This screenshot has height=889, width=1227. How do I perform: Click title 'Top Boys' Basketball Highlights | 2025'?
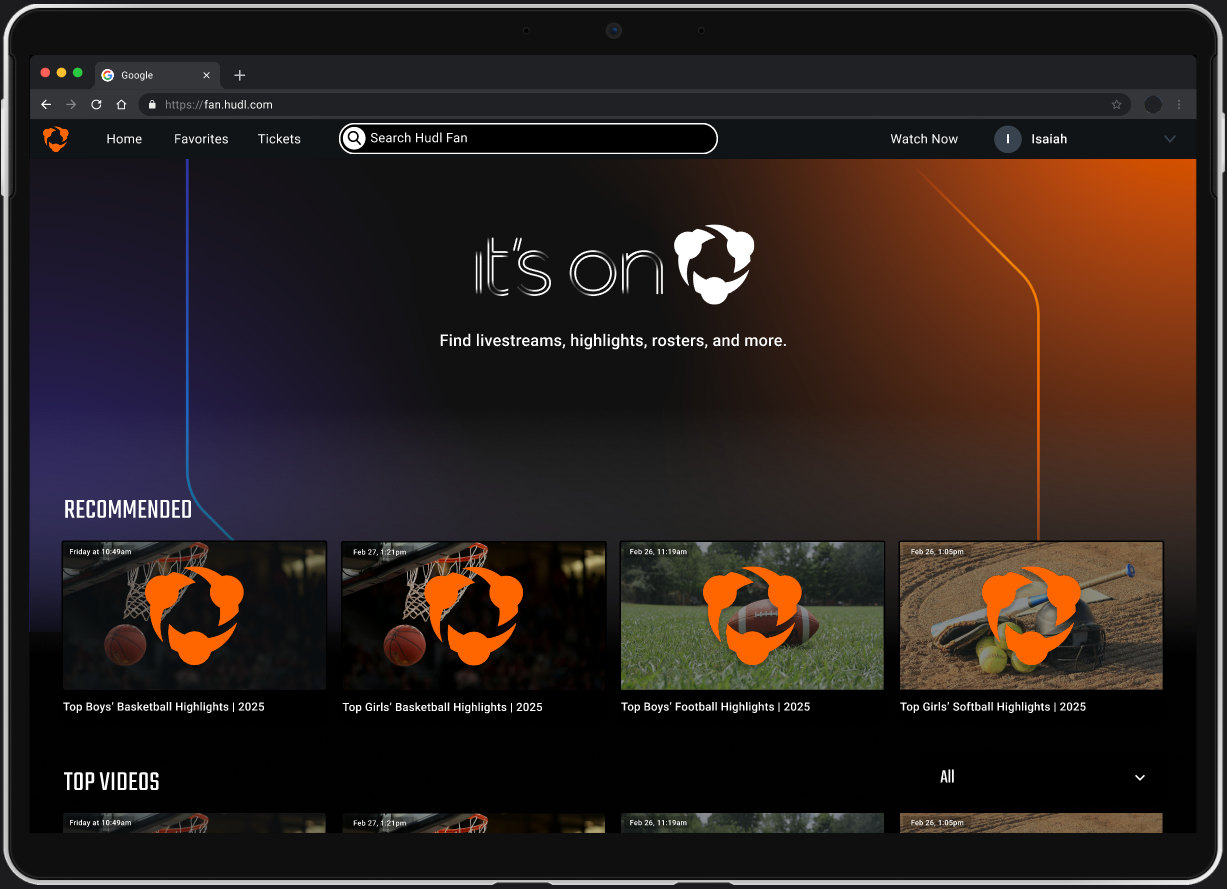pos(164,707)
